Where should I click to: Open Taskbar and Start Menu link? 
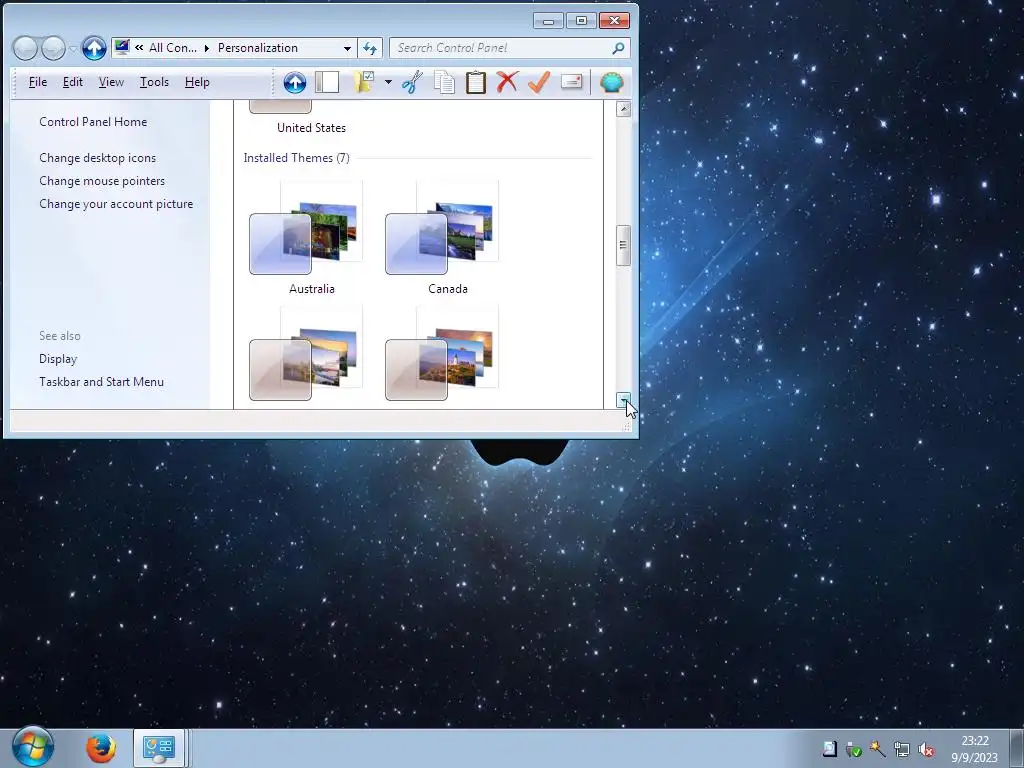pyautogui.click(x=101, y=381)
